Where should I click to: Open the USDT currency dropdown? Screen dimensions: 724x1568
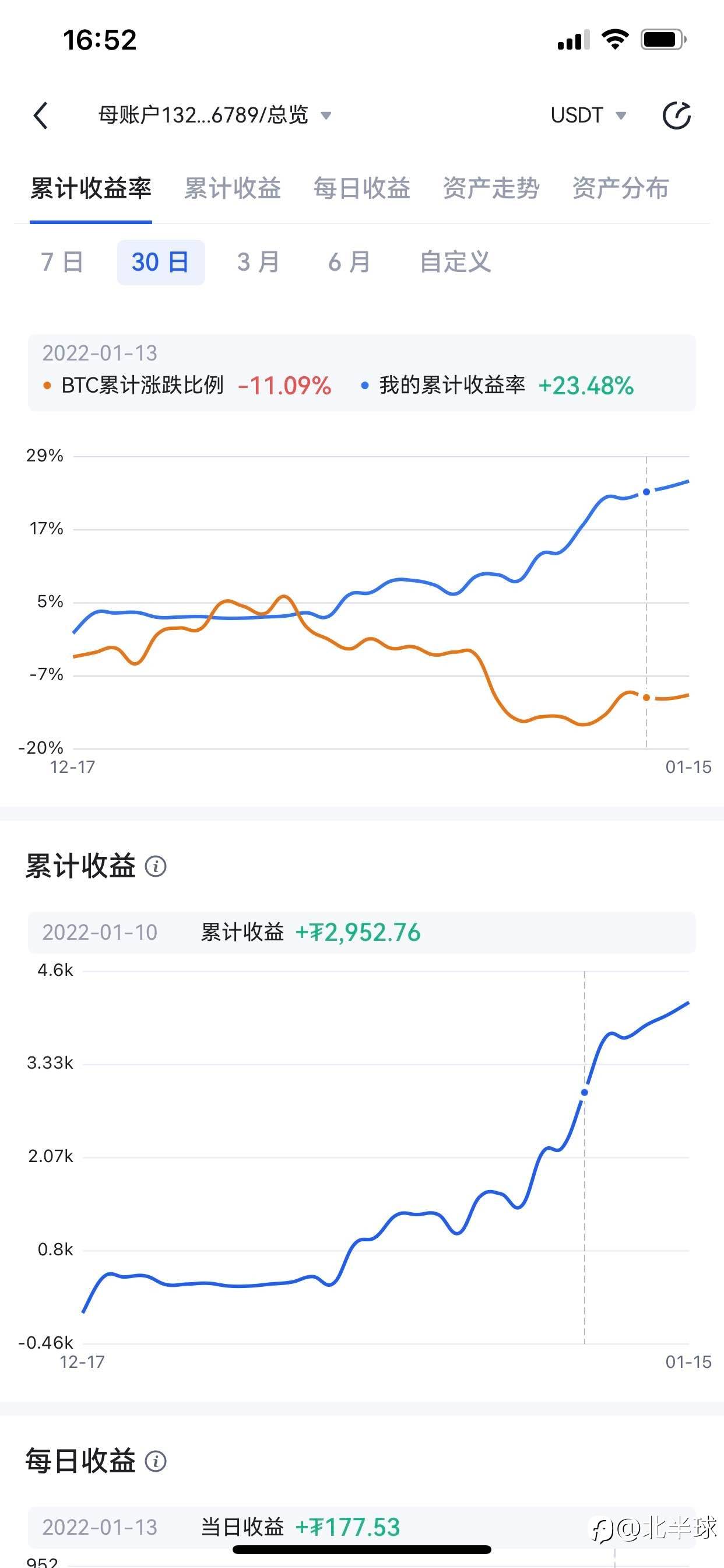tap(588, 115)
